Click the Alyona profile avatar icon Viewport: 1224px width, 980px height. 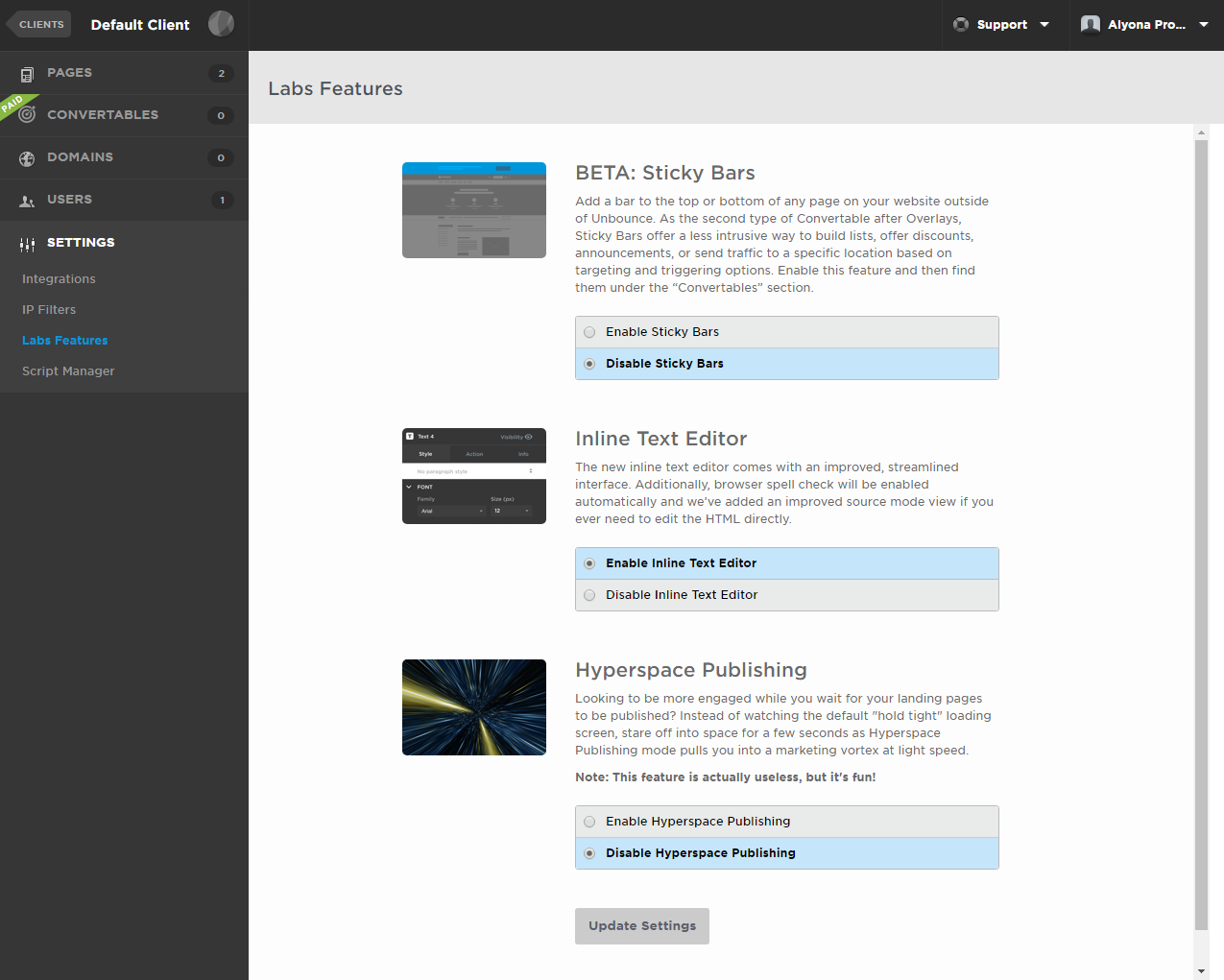pos(1090,25)
